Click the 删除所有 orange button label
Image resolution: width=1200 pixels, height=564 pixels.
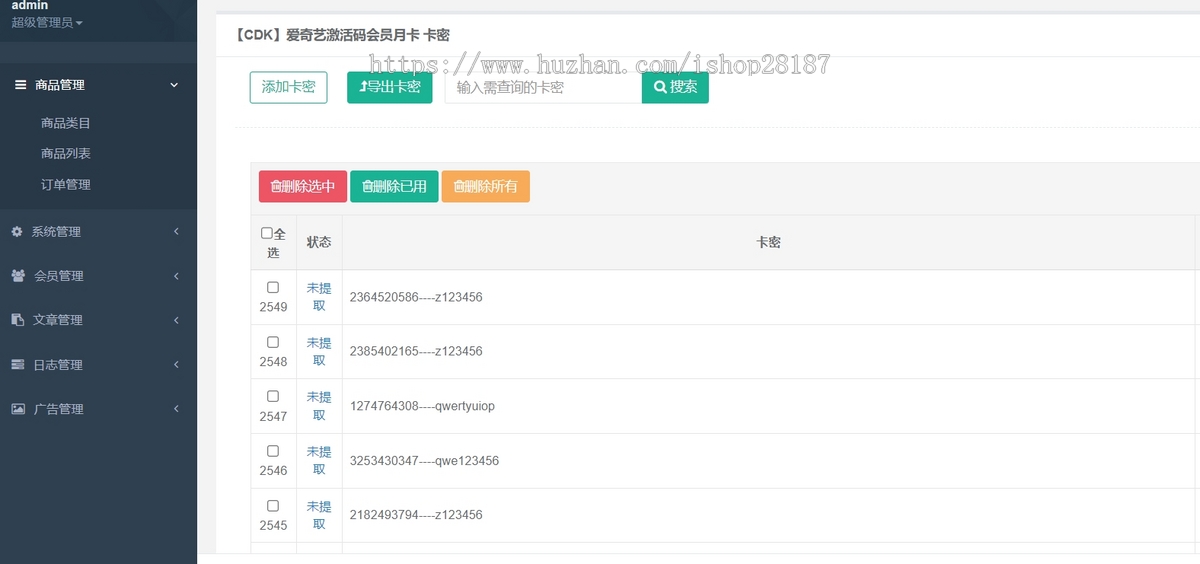point(492,187)
